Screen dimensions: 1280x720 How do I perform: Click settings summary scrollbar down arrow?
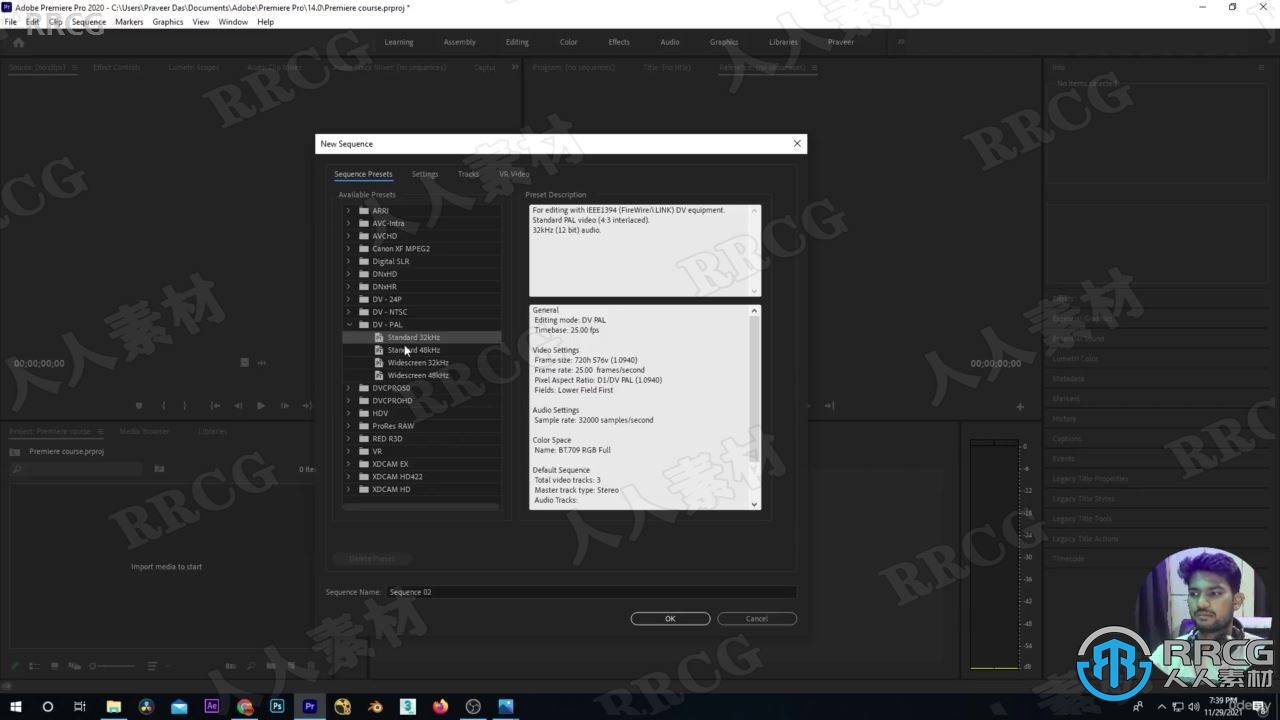click(x=755, y=504)
